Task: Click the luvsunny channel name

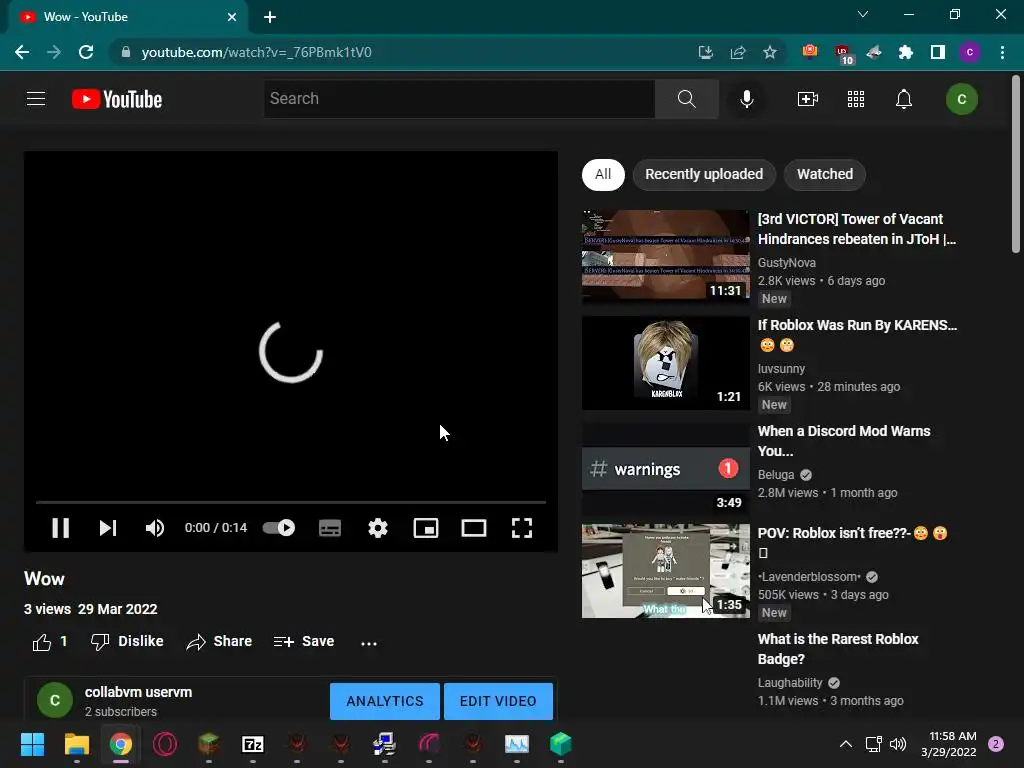Action: 781,369
